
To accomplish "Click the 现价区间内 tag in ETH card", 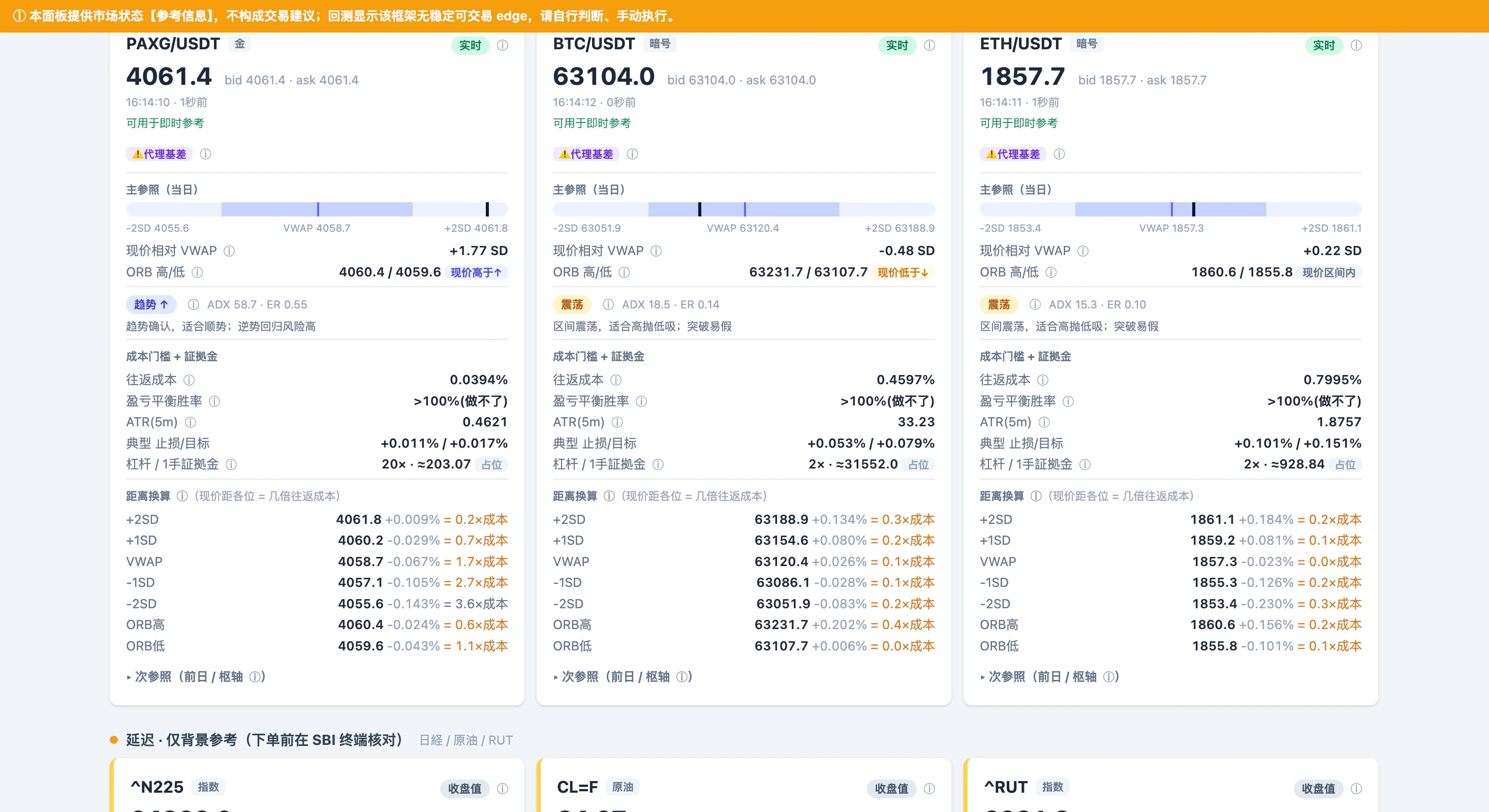I will (x=1329, y=272).
